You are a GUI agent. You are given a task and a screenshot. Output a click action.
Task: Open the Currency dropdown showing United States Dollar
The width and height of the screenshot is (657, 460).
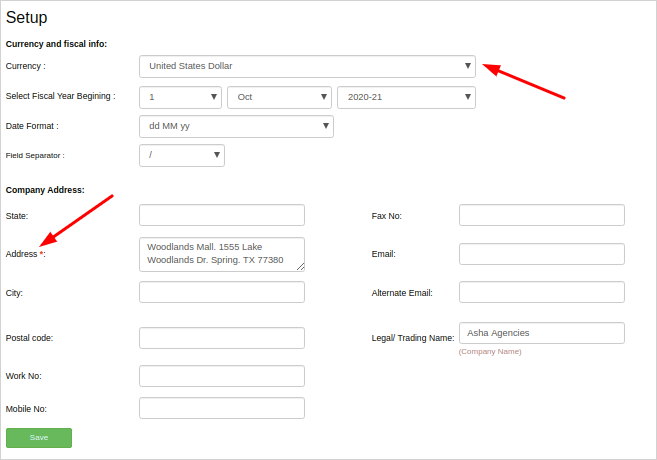[307, 66]
